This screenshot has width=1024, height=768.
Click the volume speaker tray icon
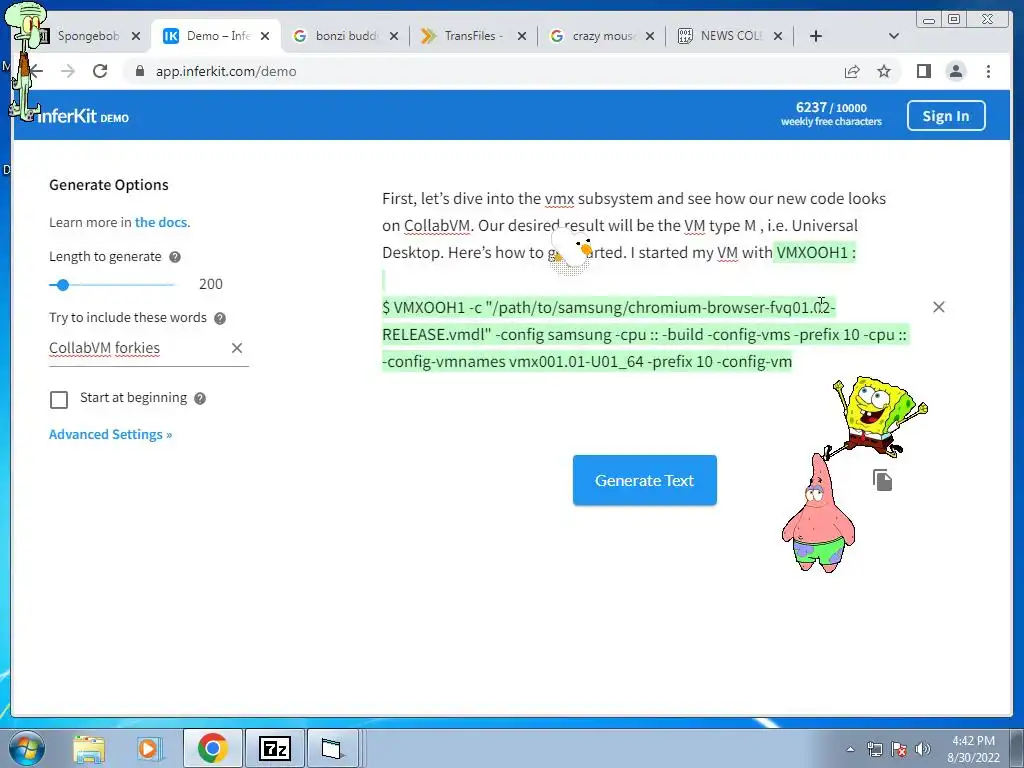tap(923, 749)
